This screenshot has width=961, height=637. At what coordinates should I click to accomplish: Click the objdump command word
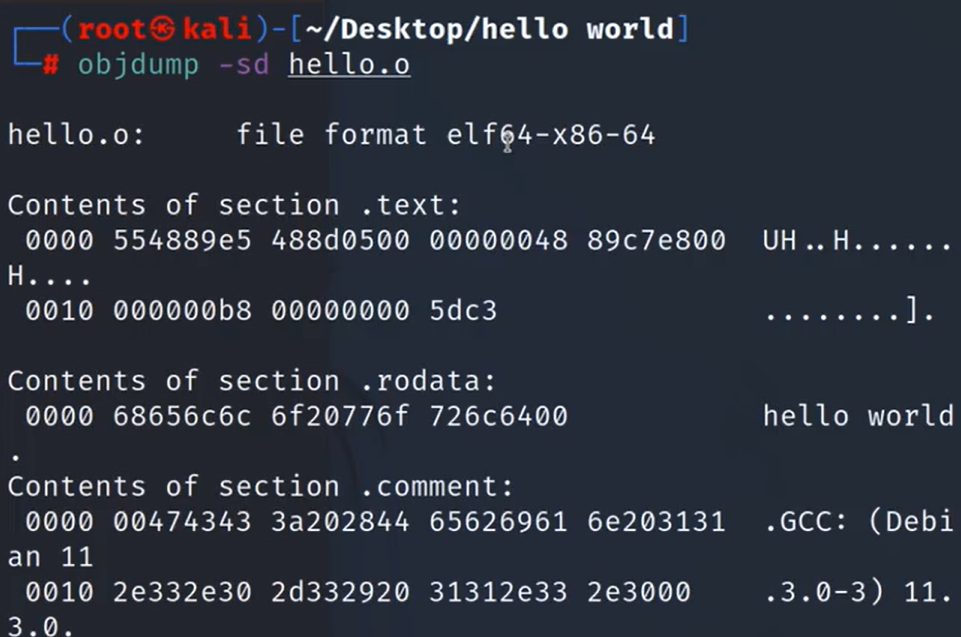pos(138,65)
